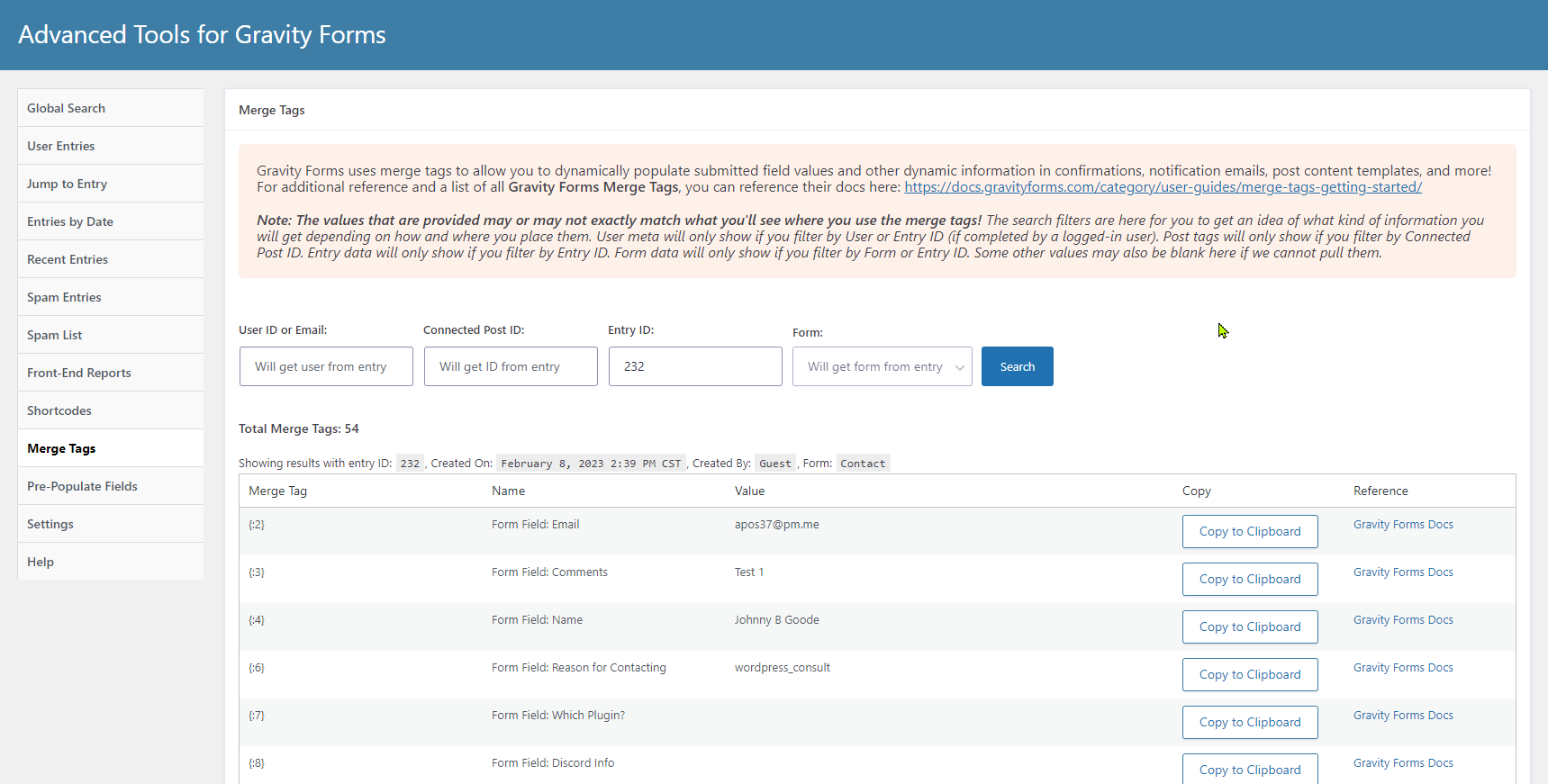Click the {:7} merge tag text
The width and height of the screenshot is (1548, 784).
[257, 716]
